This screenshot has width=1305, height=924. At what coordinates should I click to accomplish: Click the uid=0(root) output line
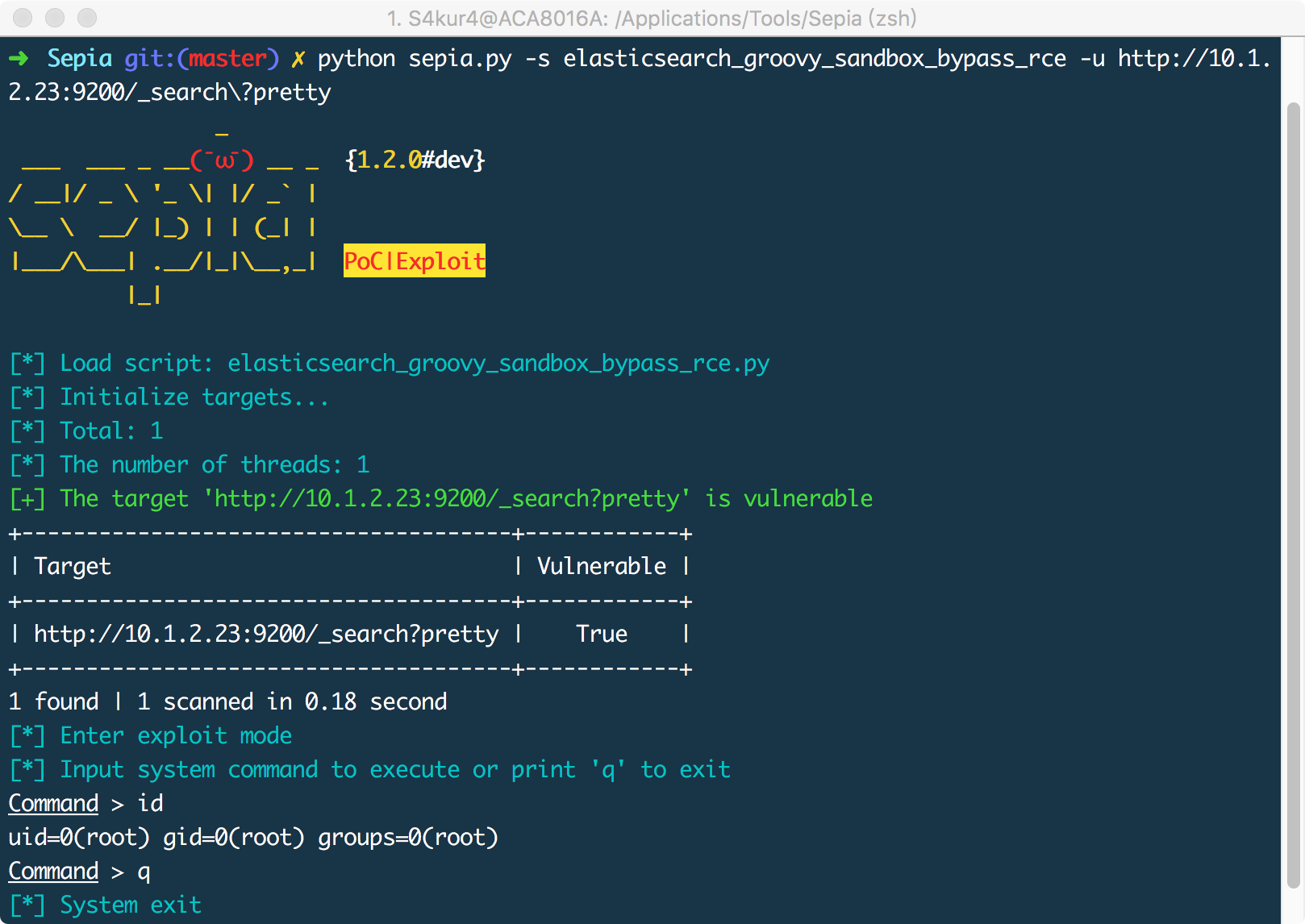(x=253, y=838)
